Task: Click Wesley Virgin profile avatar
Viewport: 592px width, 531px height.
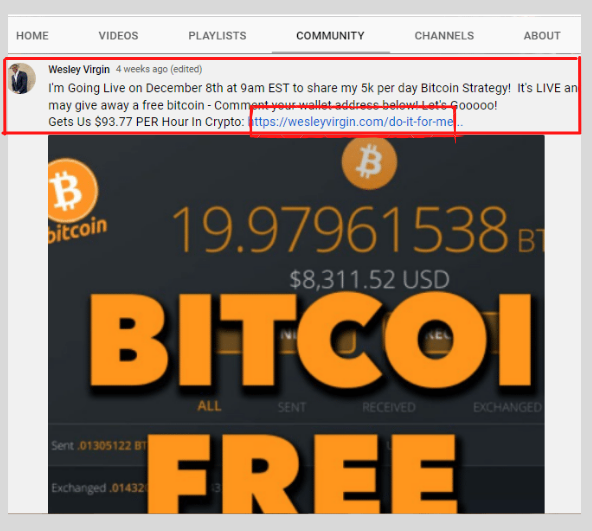Action: coord(22,78)
